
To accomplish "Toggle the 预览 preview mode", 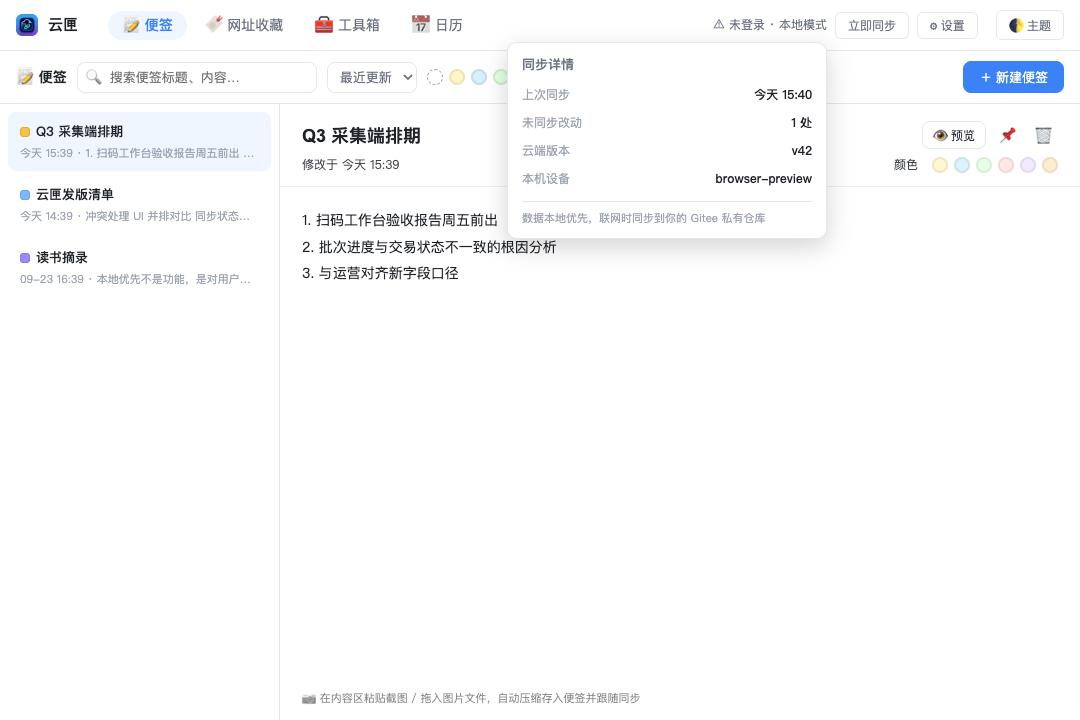I will [954, 135].
